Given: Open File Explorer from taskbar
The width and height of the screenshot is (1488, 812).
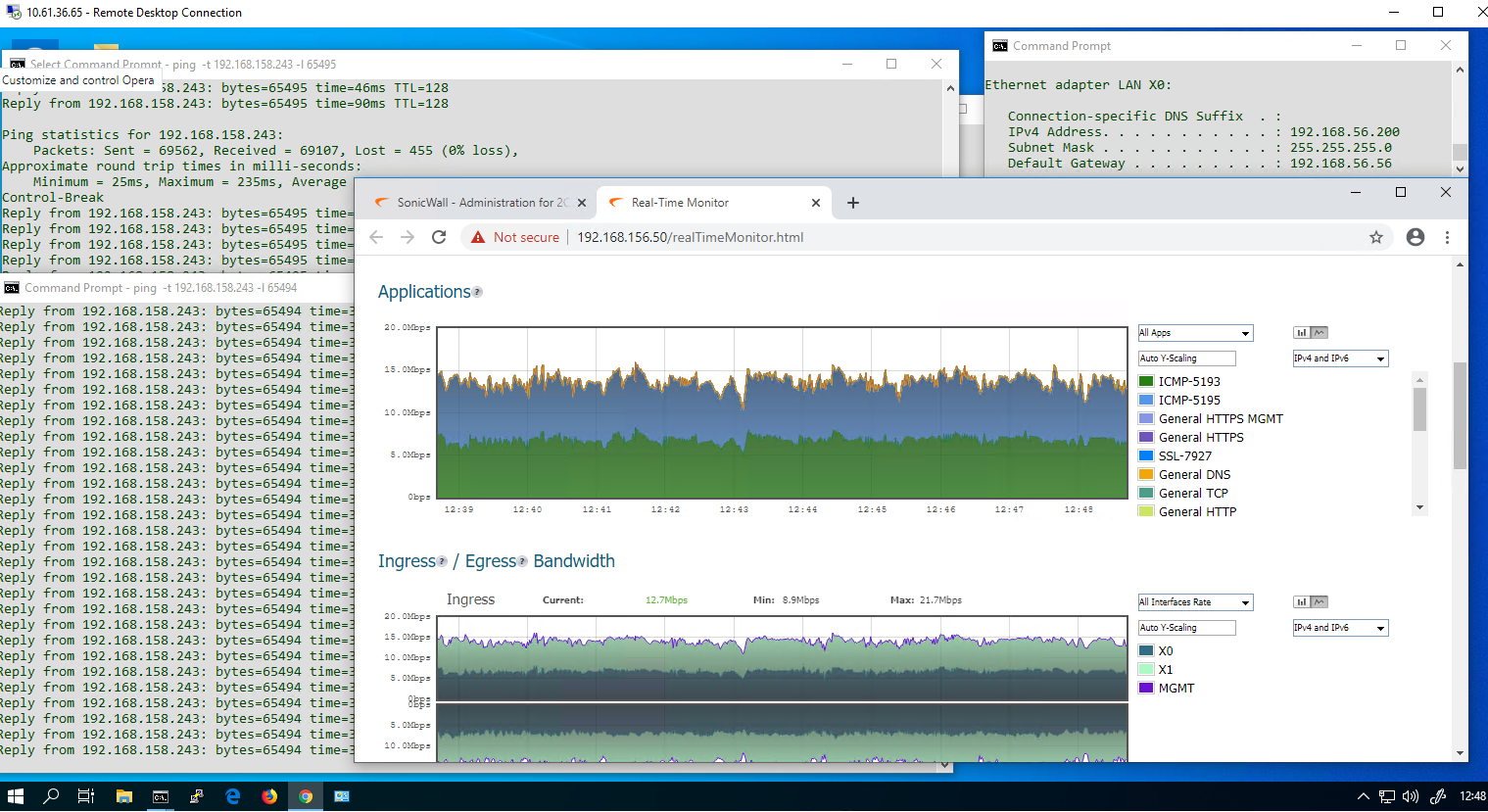Looking at the screenshot, I should click(123, 796).
